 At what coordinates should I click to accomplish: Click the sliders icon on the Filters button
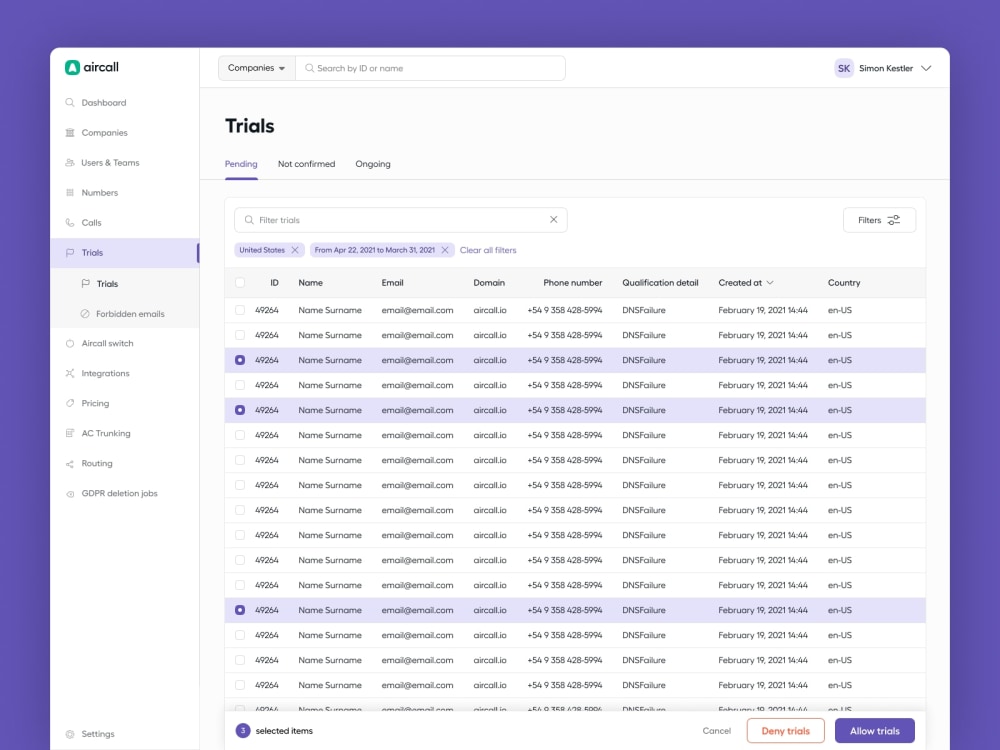point(894,220)
